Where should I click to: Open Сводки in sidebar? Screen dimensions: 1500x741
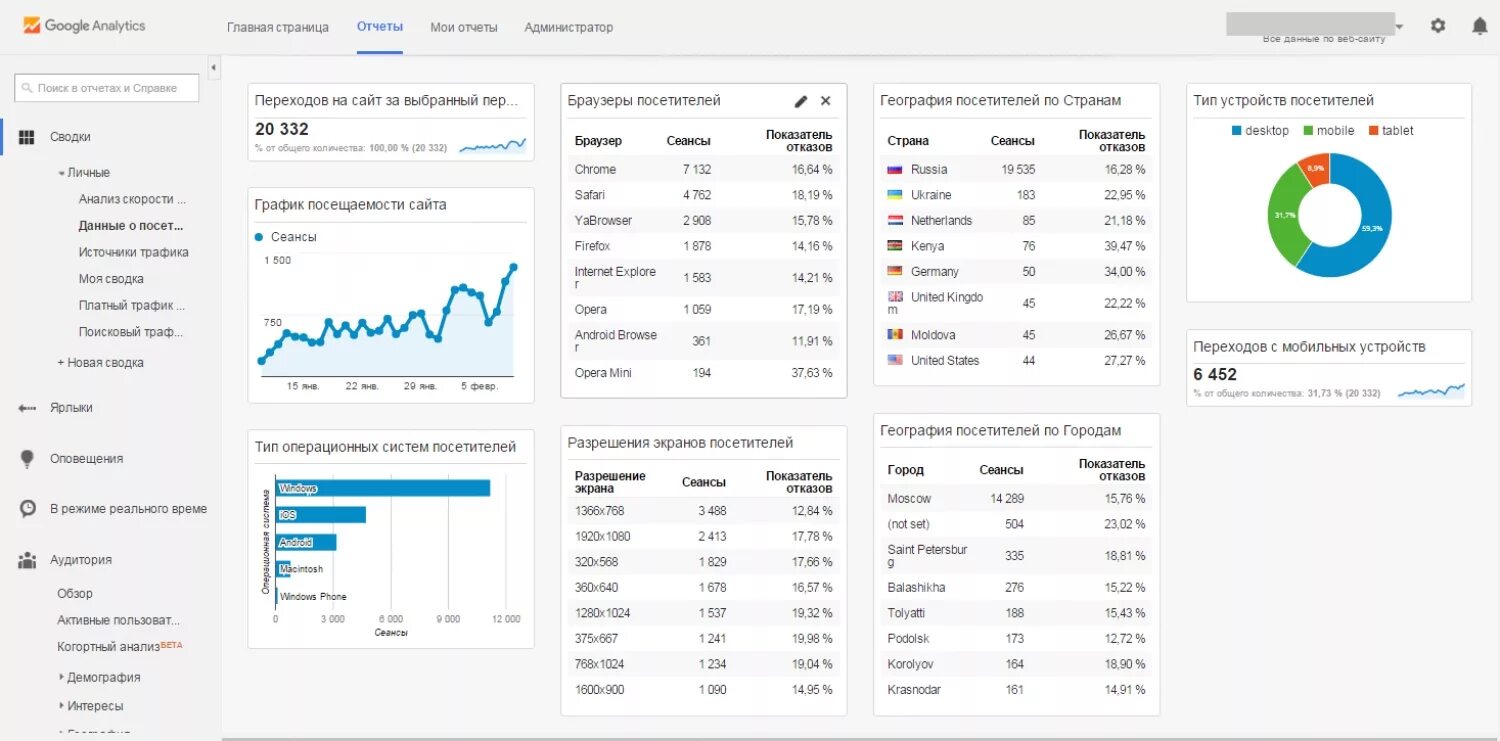click(70, 137)
